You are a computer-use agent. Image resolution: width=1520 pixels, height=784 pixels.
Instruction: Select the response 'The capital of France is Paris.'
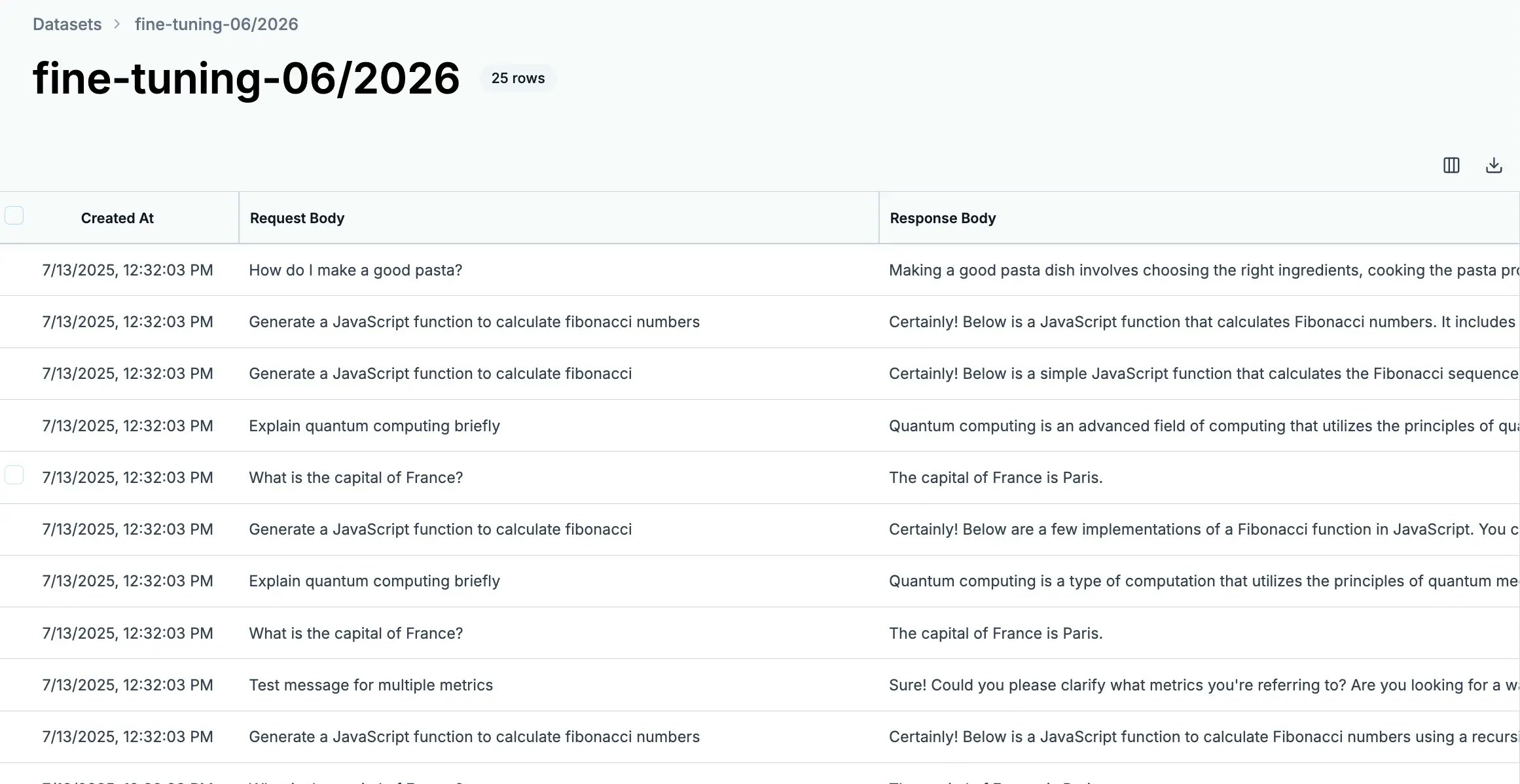tap(995, 477)
